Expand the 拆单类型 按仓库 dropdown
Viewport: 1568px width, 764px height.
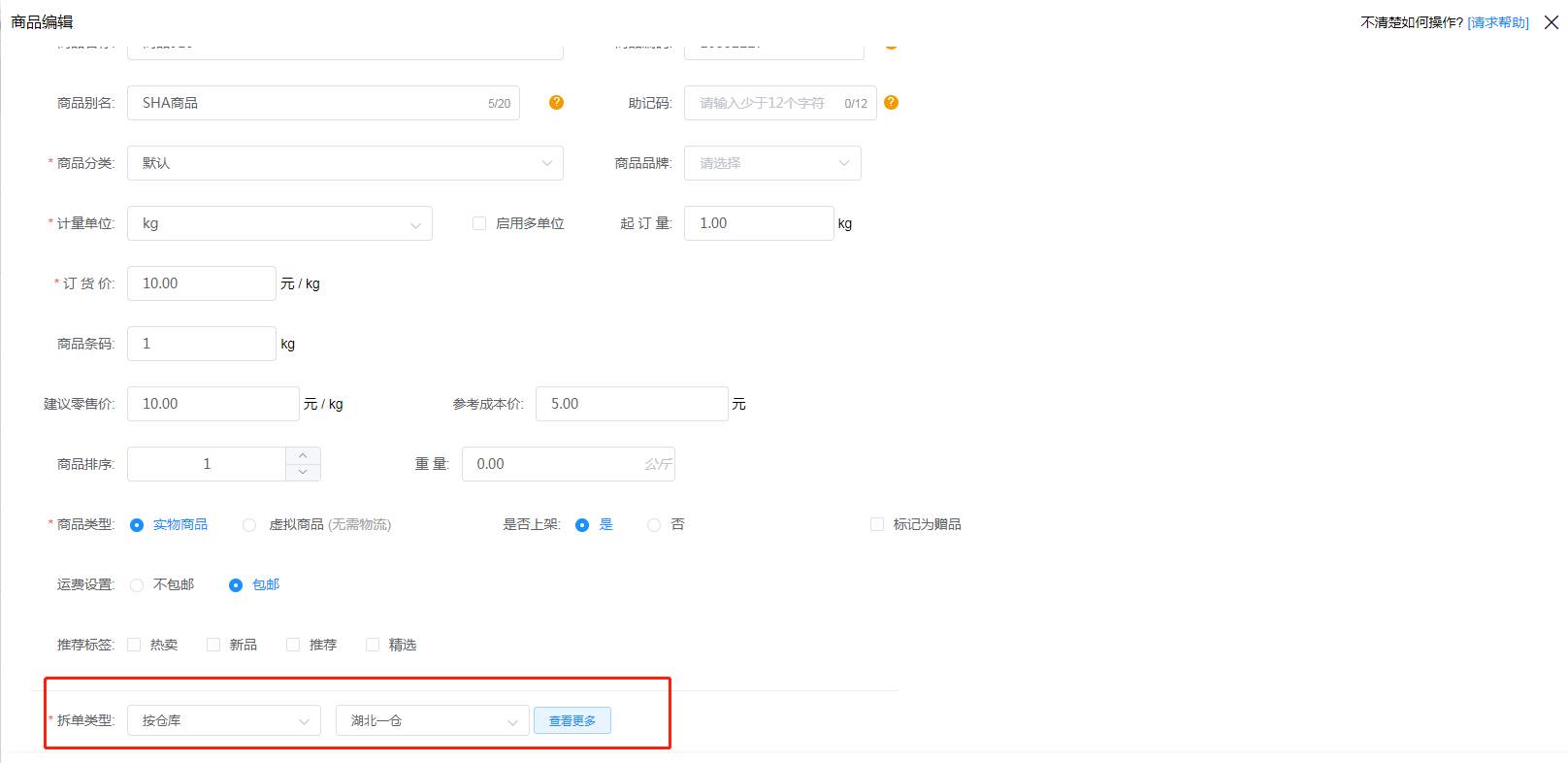click(224, 720)
